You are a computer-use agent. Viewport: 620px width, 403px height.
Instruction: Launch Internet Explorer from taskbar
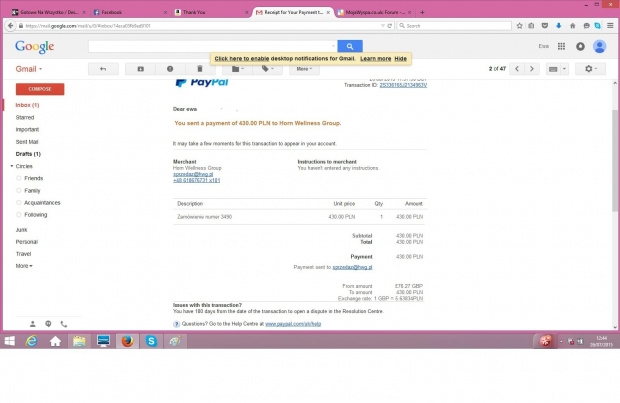[31, 341]
